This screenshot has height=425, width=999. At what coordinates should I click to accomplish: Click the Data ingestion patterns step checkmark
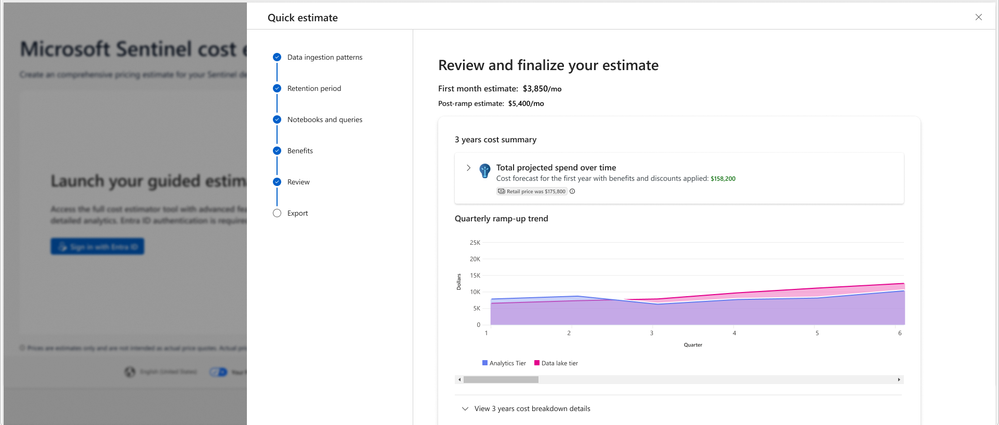tap(277, 57)
